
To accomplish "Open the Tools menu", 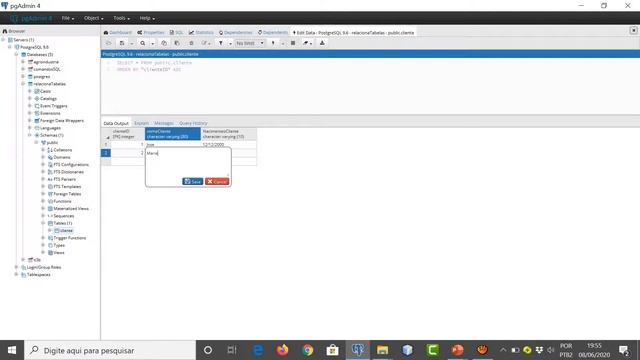I will point(122,18).
